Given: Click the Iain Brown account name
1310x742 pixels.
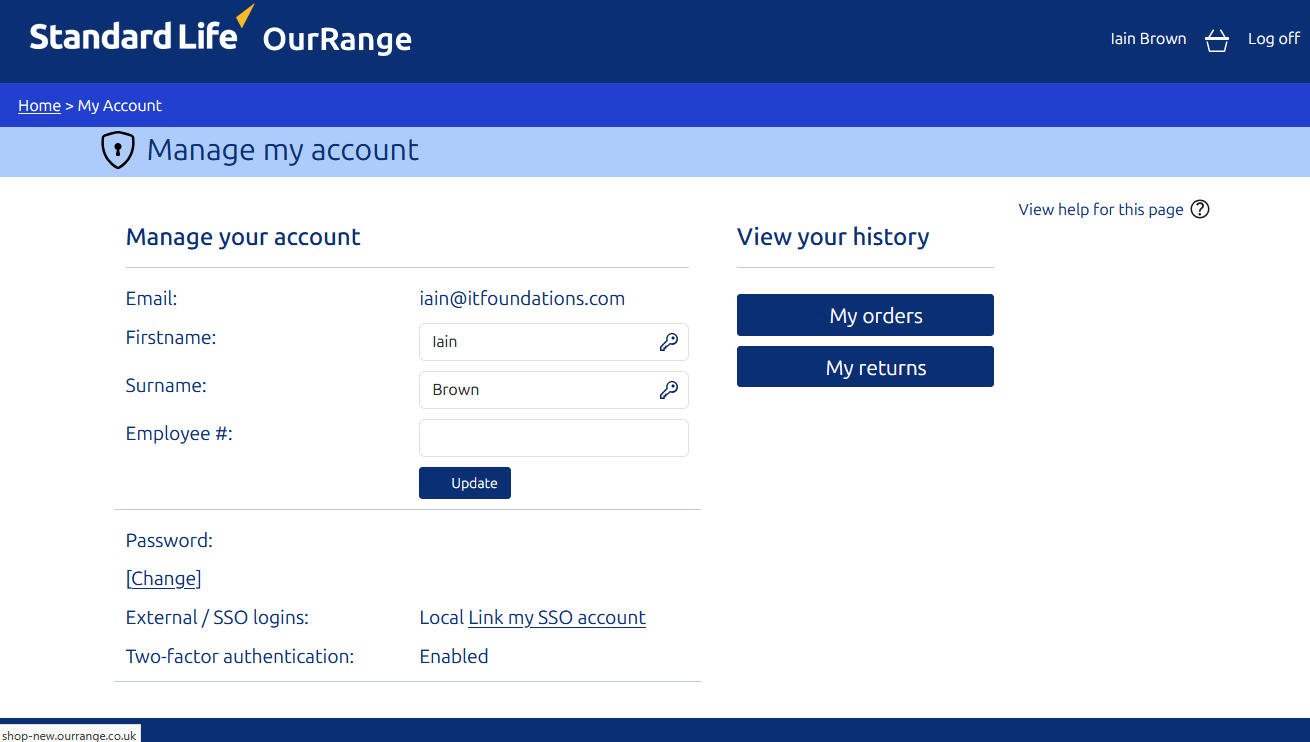Looking at the screenshot, I should (1147, 38).
